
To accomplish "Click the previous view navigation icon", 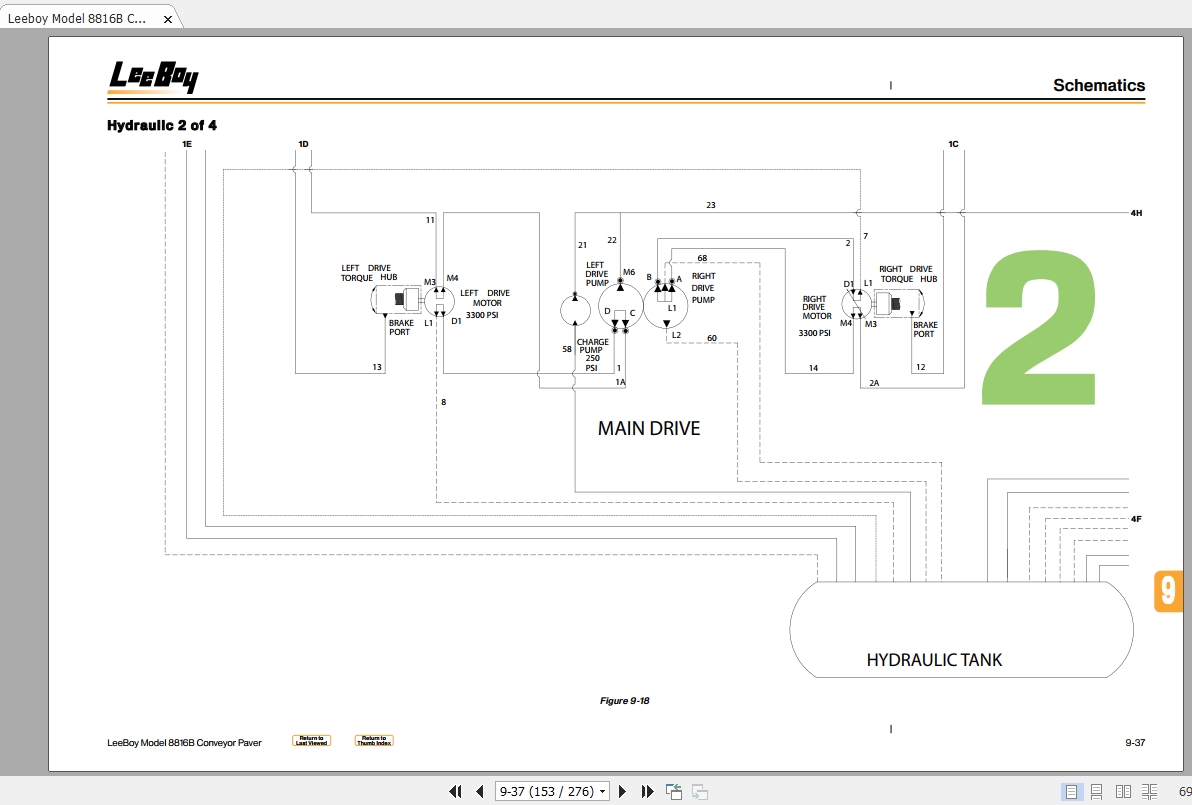I will 674,791.
